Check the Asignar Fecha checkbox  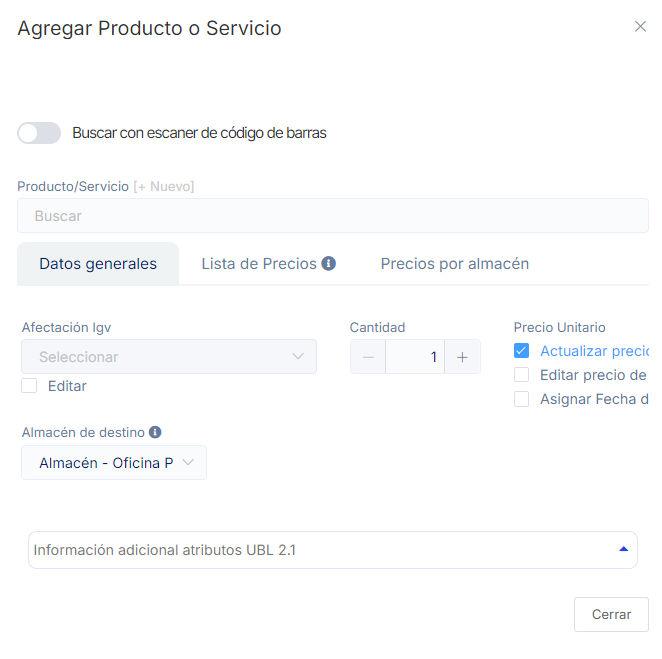(x=521, y=399)
